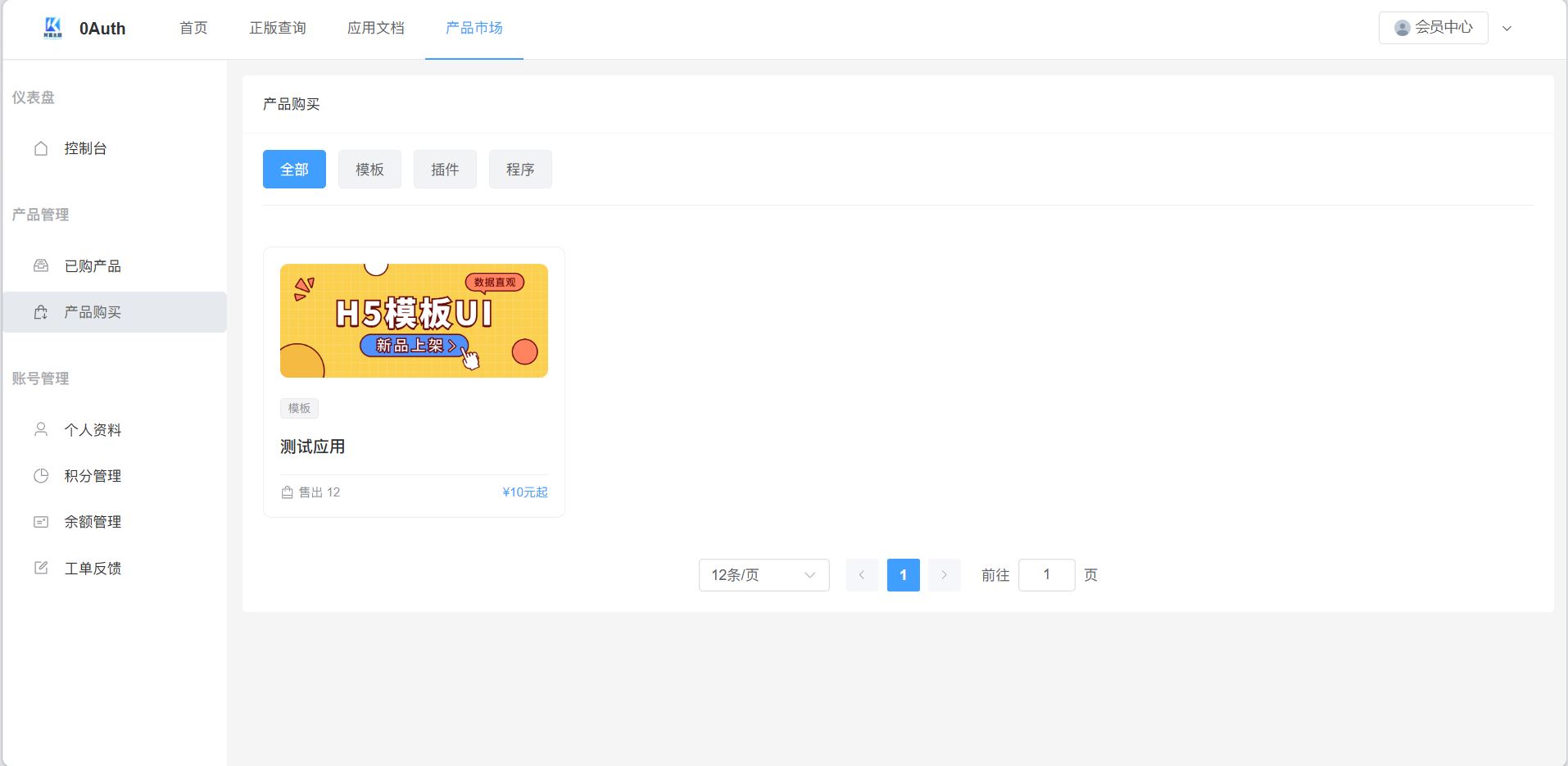Open the 12条/页 page size dropdown
The width and height of the screenshot is (1568, 766).
point(764,575)
